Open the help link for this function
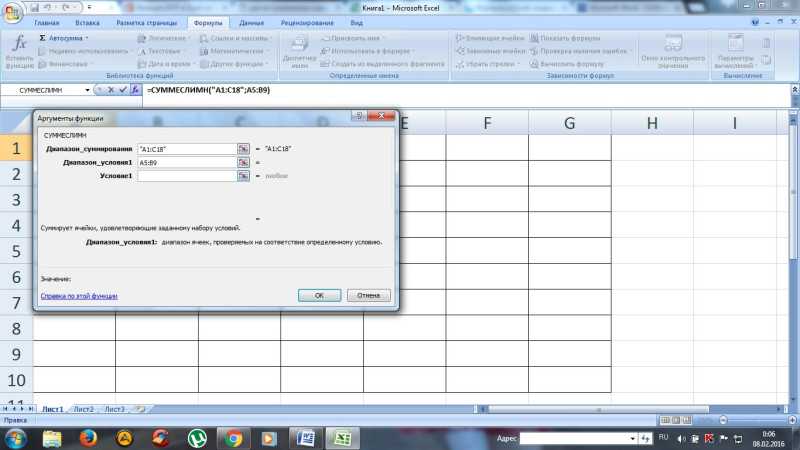Image resolution: width=800 pixels, height=450 pixels. click(x=79, y=296)
